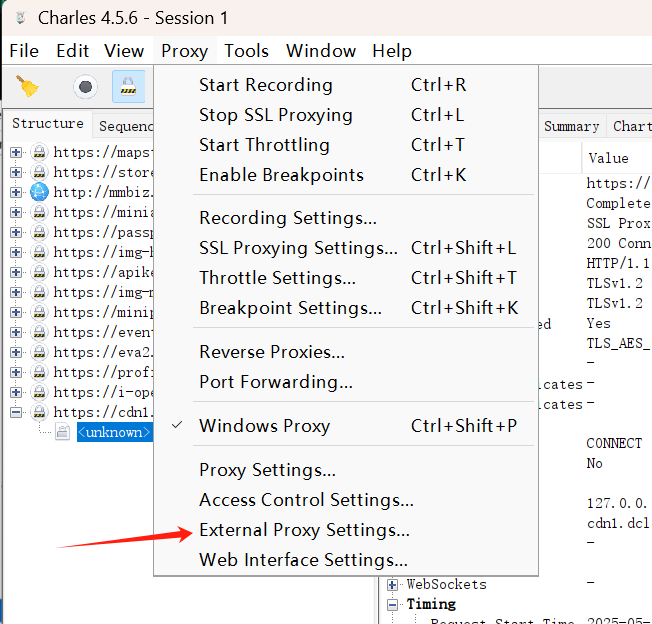Click the padlock icon of the maps host
This screenshot has height=624, width=652.
pos(39,152)
